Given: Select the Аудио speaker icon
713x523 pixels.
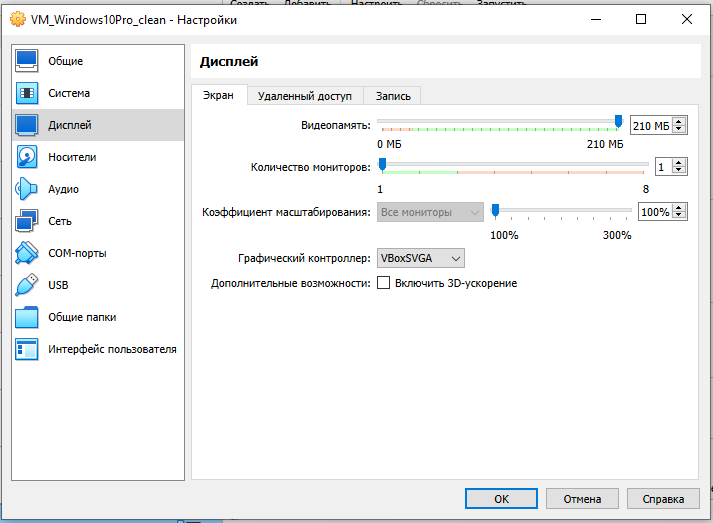Looking at the screenshot, I should pyautogui.click(x=27, y=189).
